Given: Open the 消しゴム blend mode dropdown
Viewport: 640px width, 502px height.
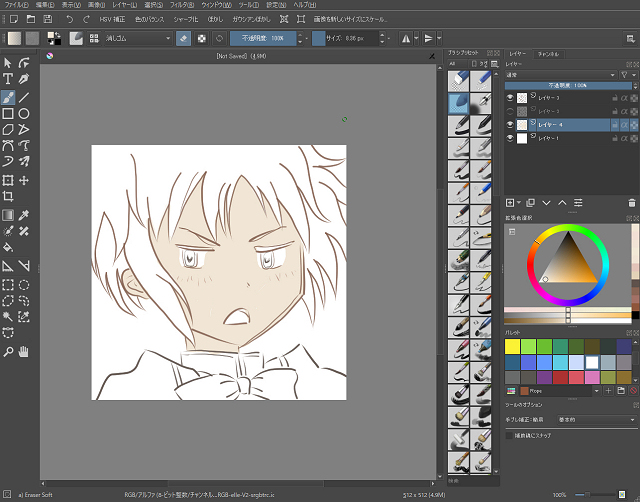Looking at the screenshot, I should [x=134, y=38].
